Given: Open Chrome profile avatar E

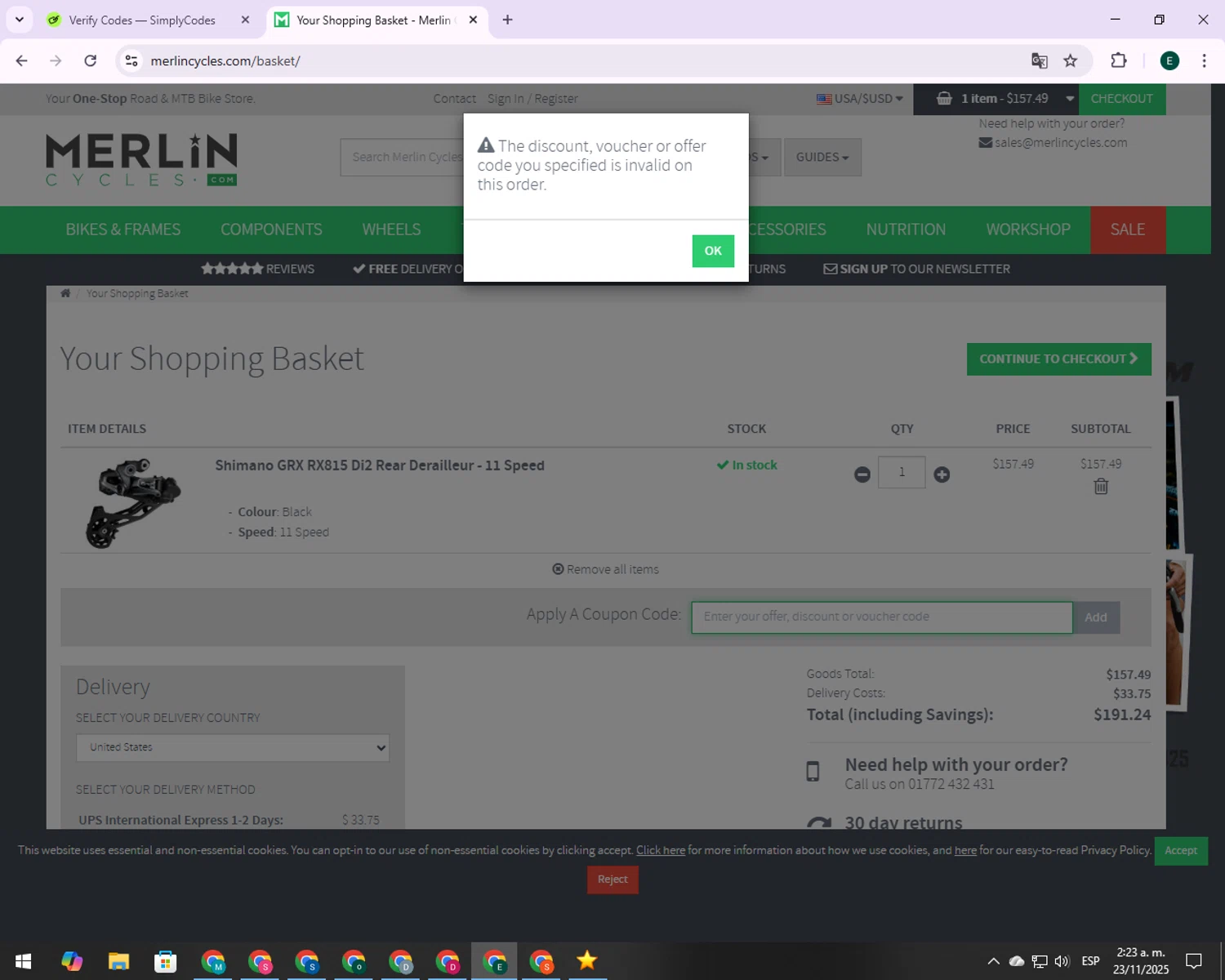Looking at the screenshot, I should tap(1169, 60).
